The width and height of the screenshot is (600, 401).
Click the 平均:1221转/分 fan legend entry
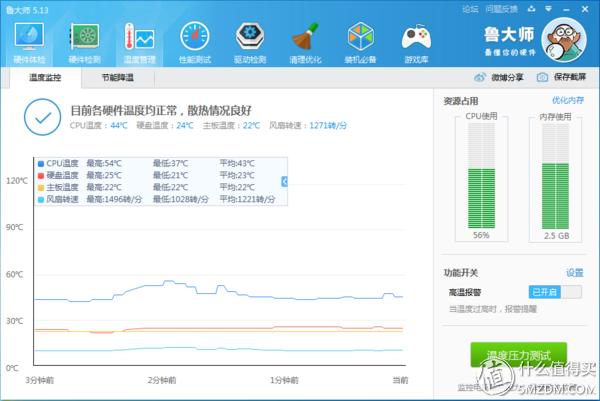coord(247,199)
